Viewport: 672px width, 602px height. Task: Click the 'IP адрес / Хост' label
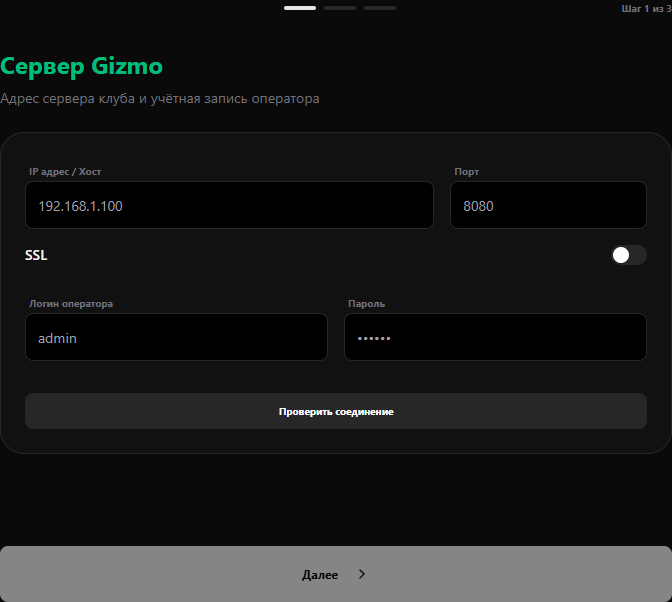(x=65, y=172)
